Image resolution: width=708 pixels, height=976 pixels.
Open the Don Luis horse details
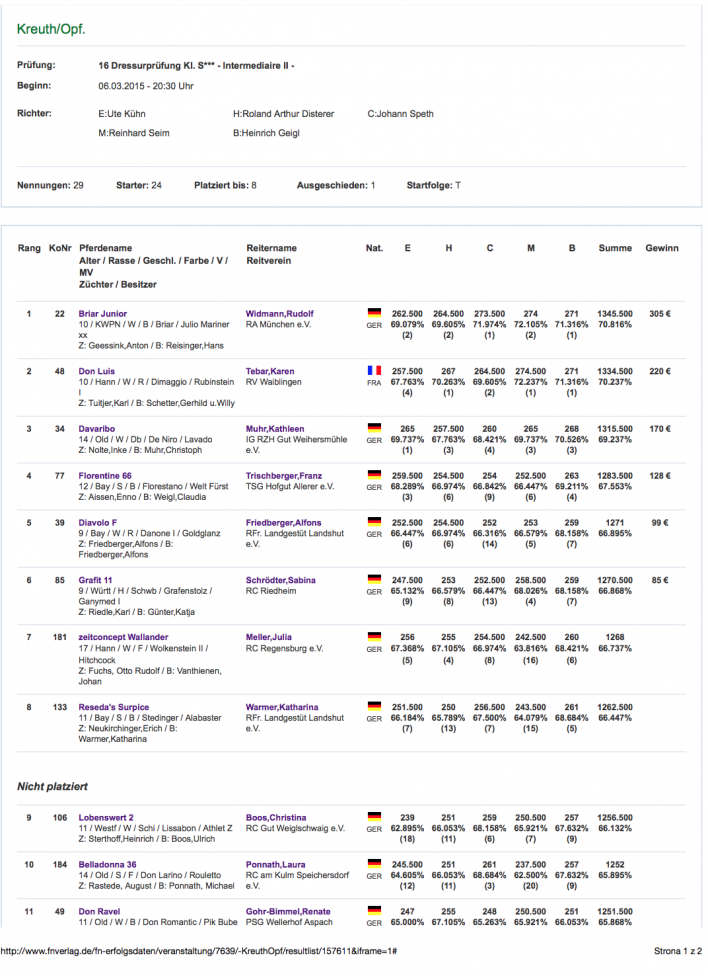click(x=97, y=371)
